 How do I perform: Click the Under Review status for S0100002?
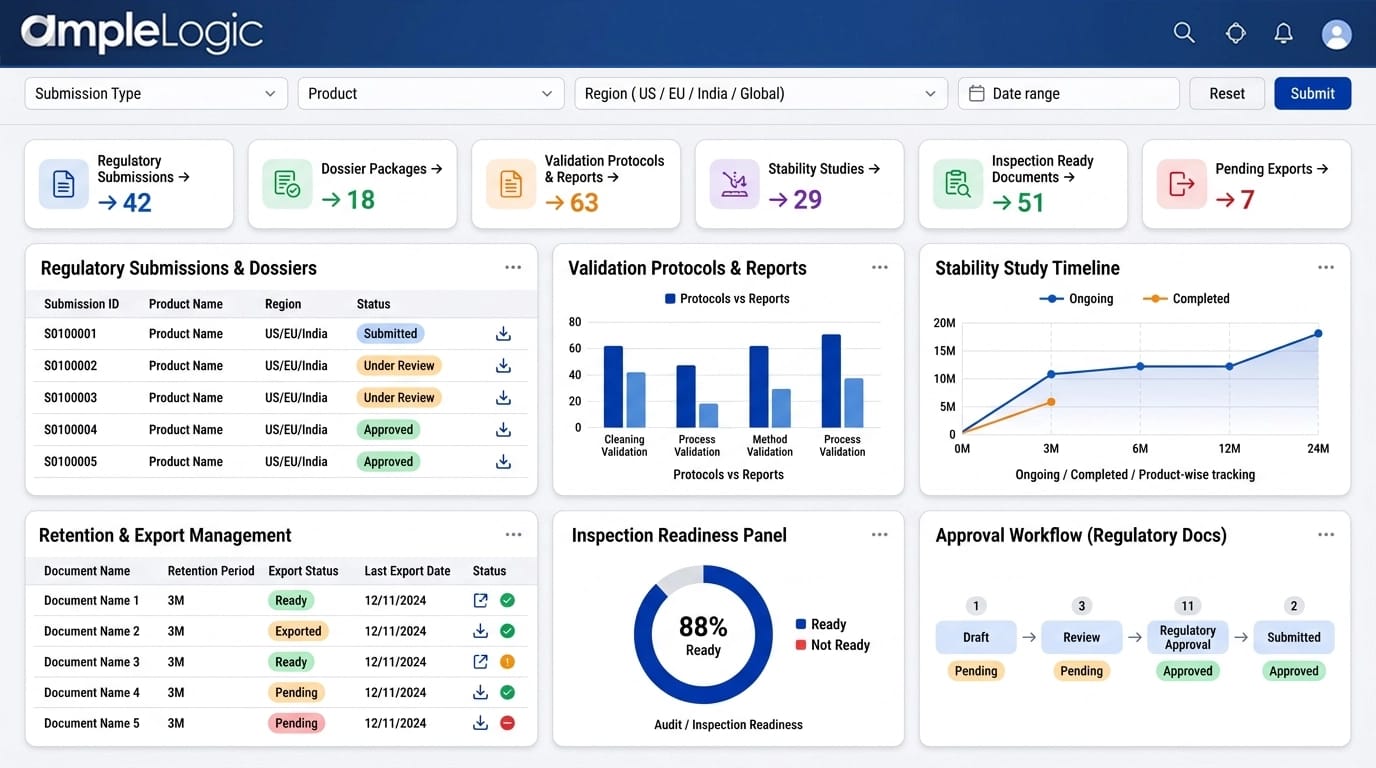click(x=399, y=366)
